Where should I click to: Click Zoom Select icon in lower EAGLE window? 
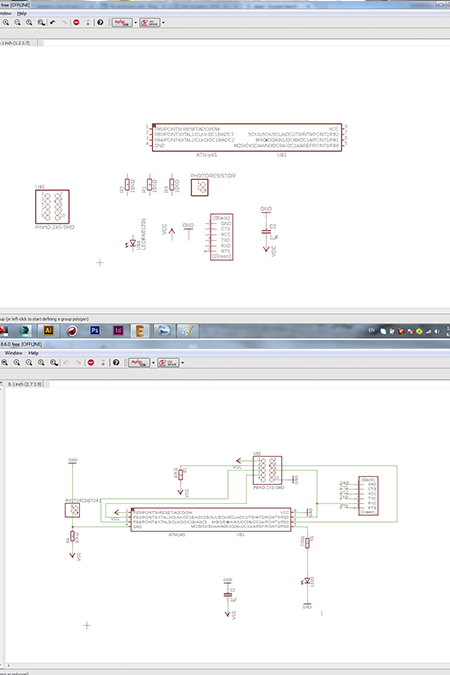(53, 362)
